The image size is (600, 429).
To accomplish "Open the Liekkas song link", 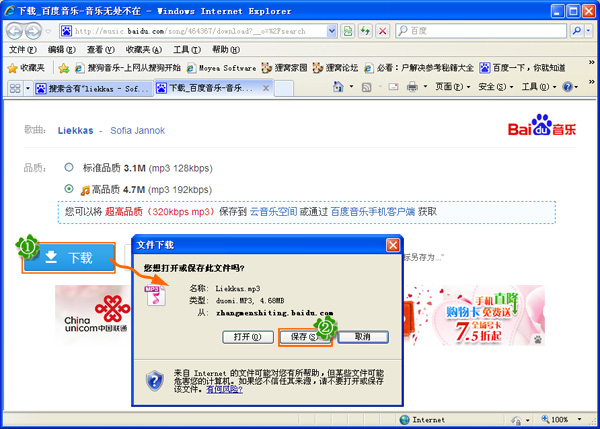I will pyautogui.click(x=75, y=130).
